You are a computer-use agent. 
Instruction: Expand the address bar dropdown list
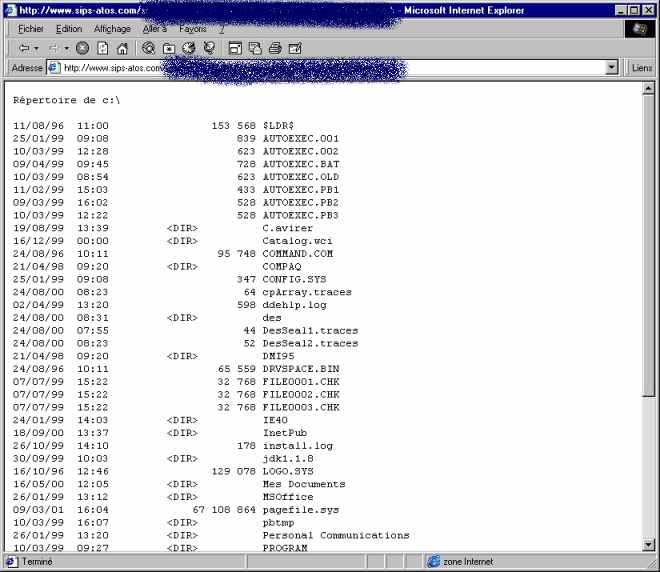click(x=612, y=68)
